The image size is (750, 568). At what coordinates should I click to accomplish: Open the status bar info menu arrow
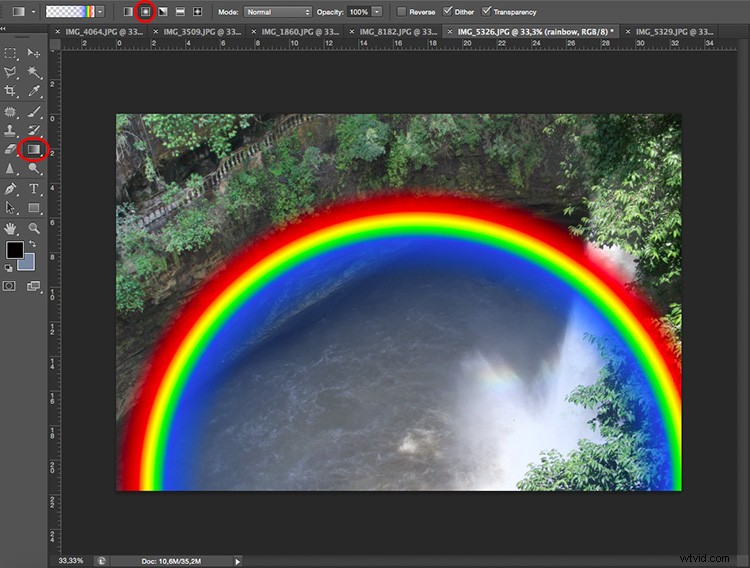coord(237,561)
